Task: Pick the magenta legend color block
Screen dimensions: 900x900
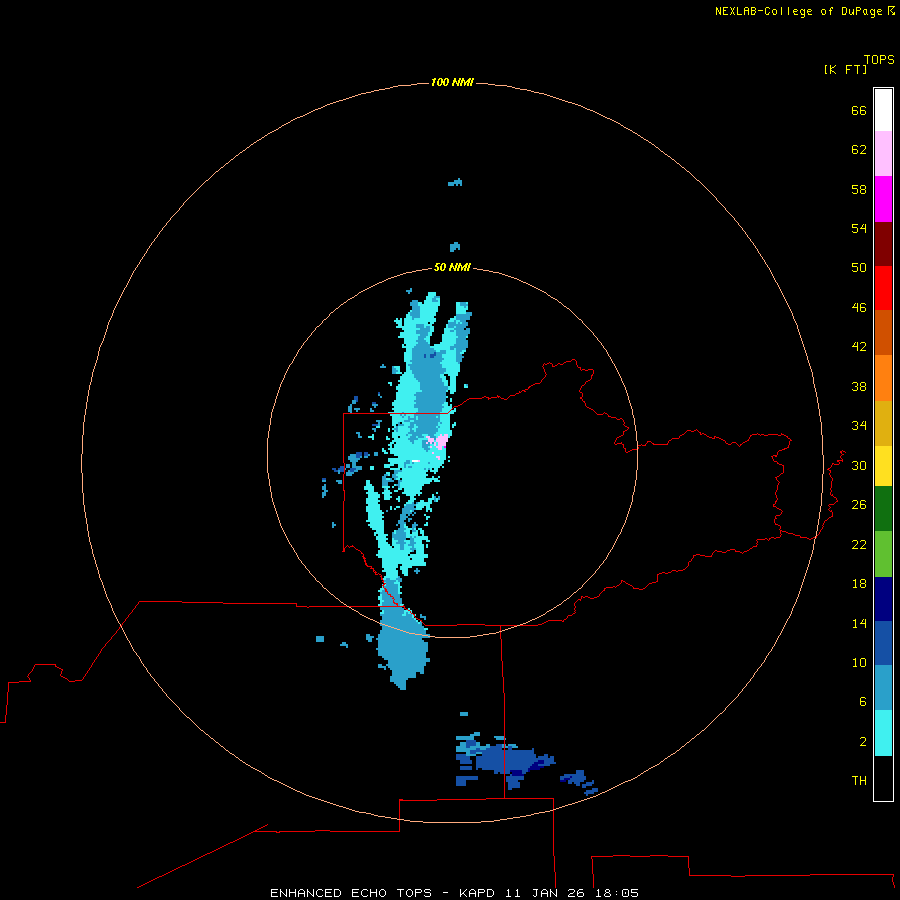Action: pos(883,199)
